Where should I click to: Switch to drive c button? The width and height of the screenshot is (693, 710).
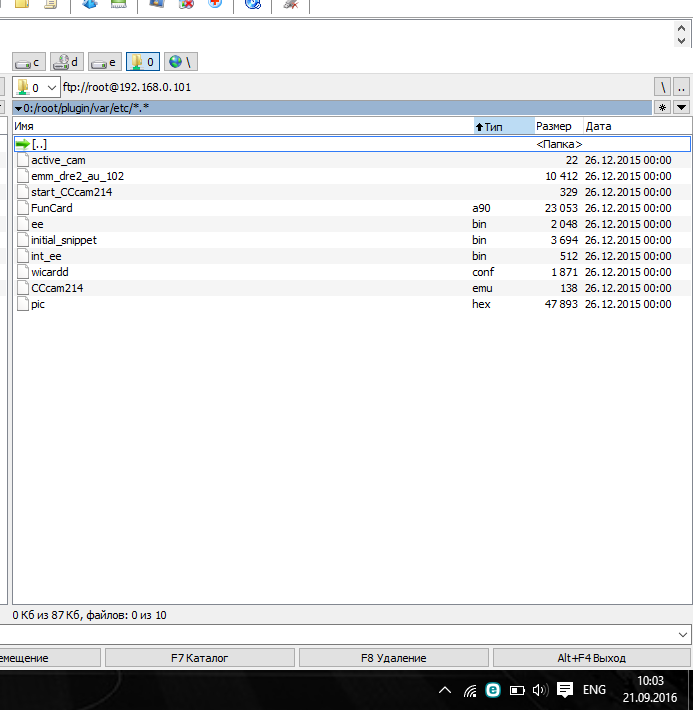click(29, 62)
